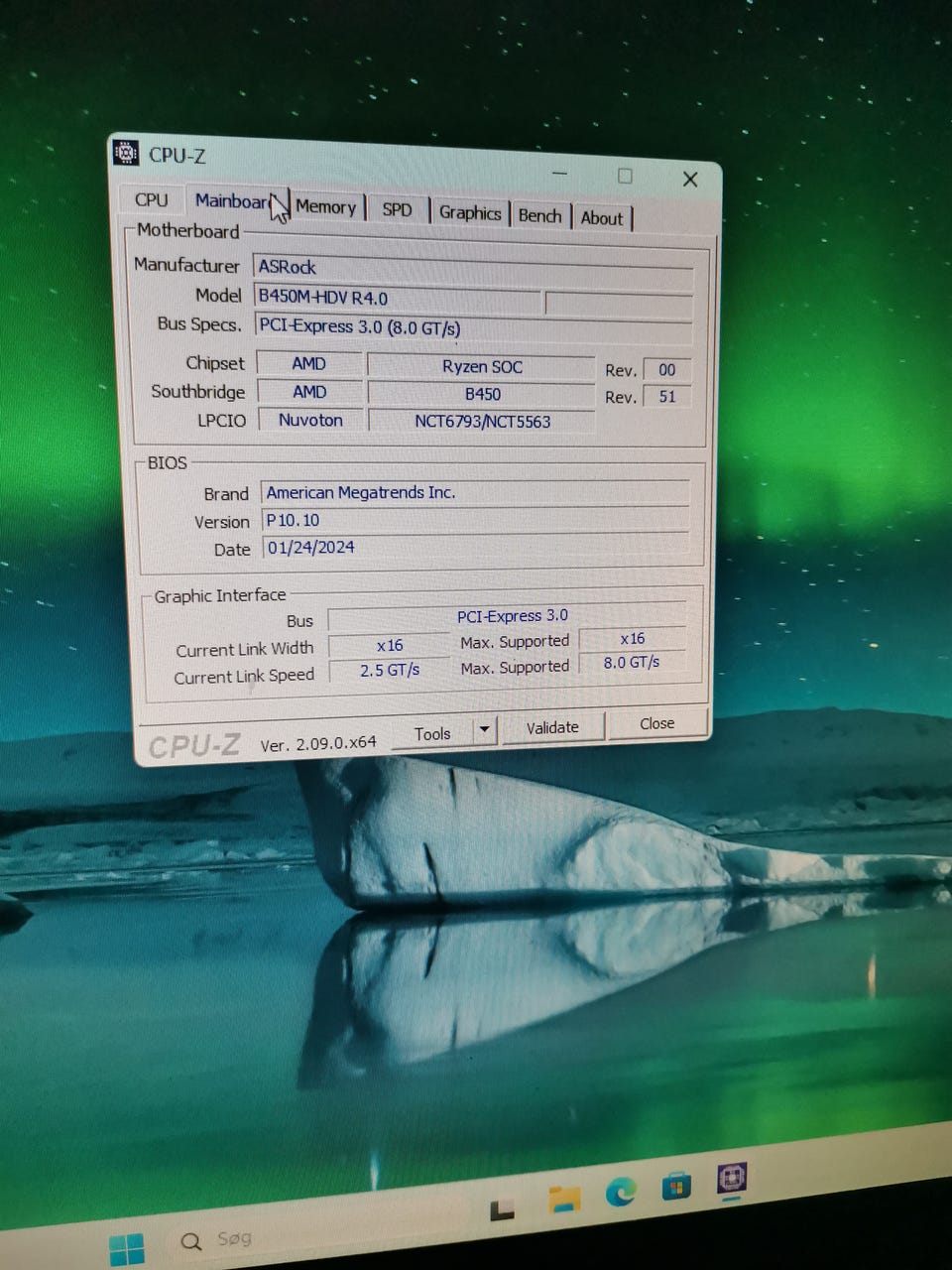
Task: Click Current Link Width value x16
Action: pyautogui.click(x=389, y=645)
